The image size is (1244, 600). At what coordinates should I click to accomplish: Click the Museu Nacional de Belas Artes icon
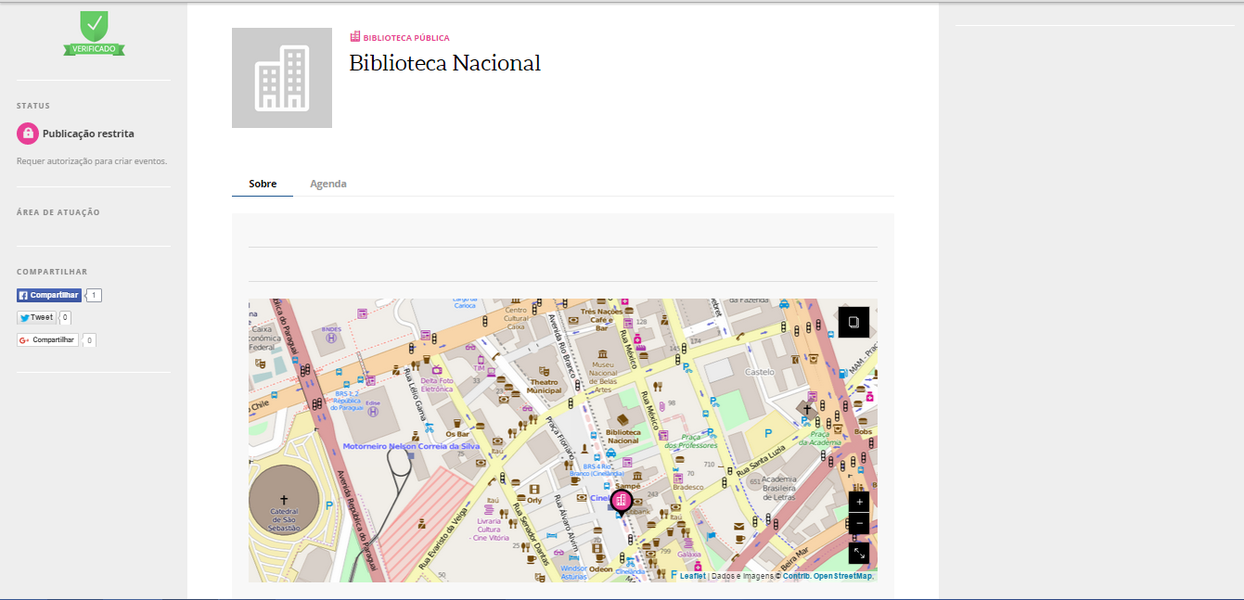pos(603,355)
